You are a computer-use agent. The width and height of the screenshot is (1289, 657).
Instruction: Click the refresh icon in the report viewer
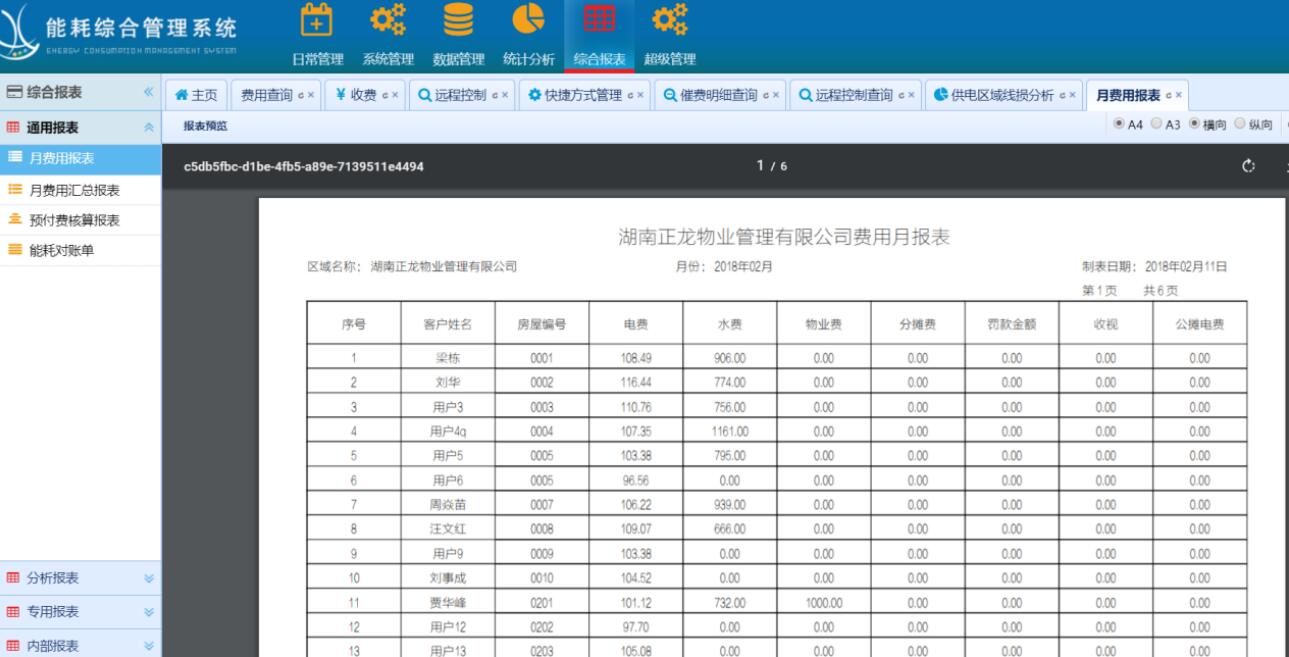point(1247,166)
